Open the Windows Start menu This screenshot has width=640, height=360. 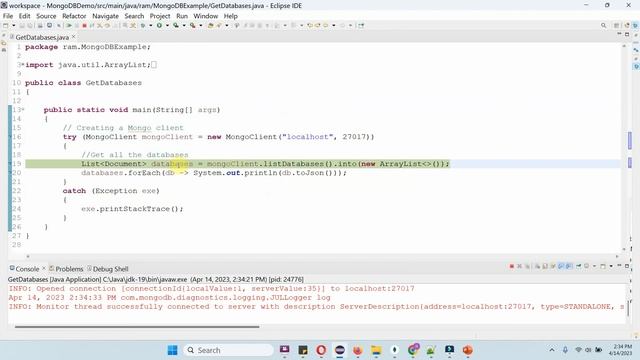[173, 350]
